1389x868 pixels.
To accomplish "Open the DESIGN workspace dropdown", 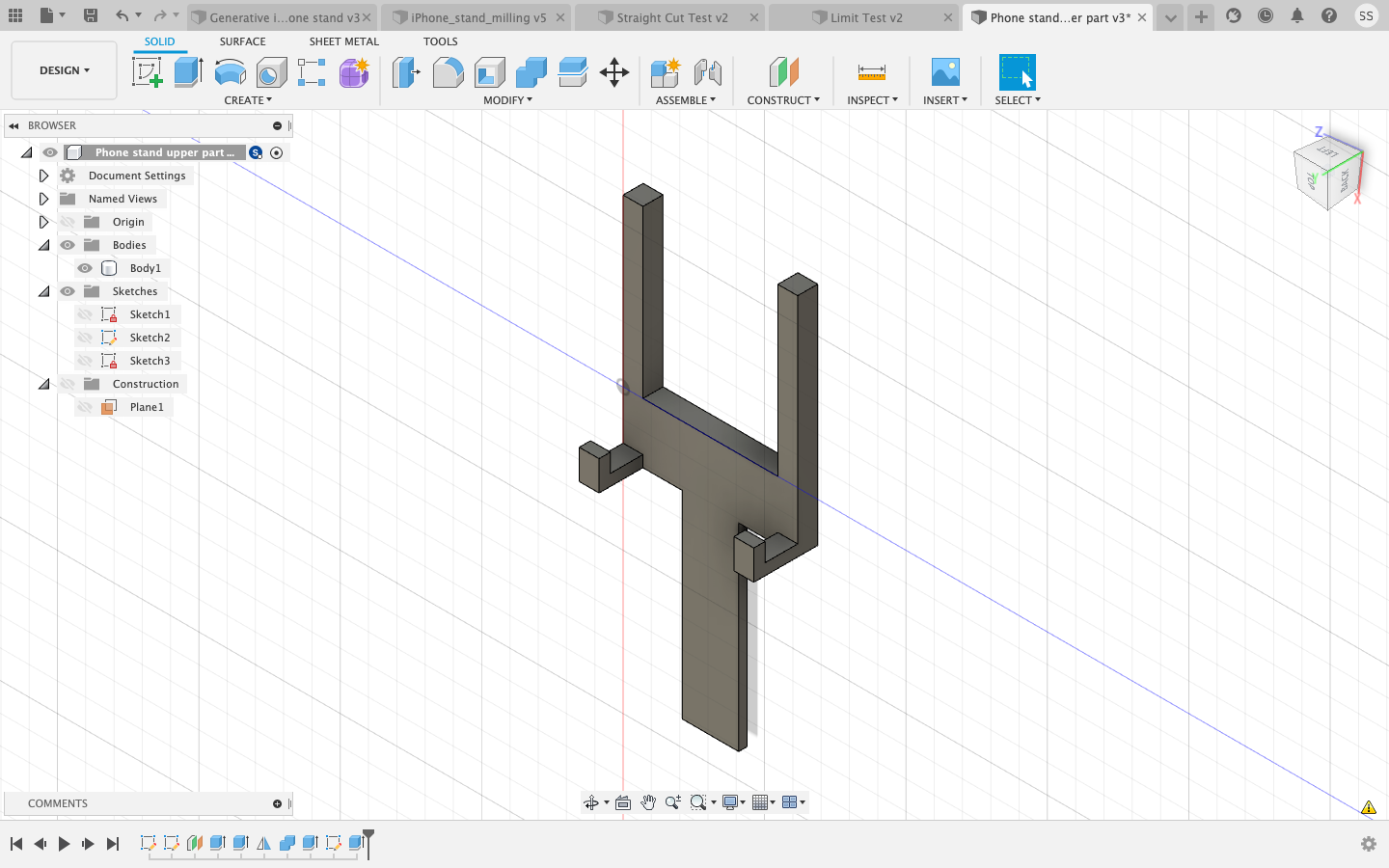I will pyautogui.click(x=64, y=69).
